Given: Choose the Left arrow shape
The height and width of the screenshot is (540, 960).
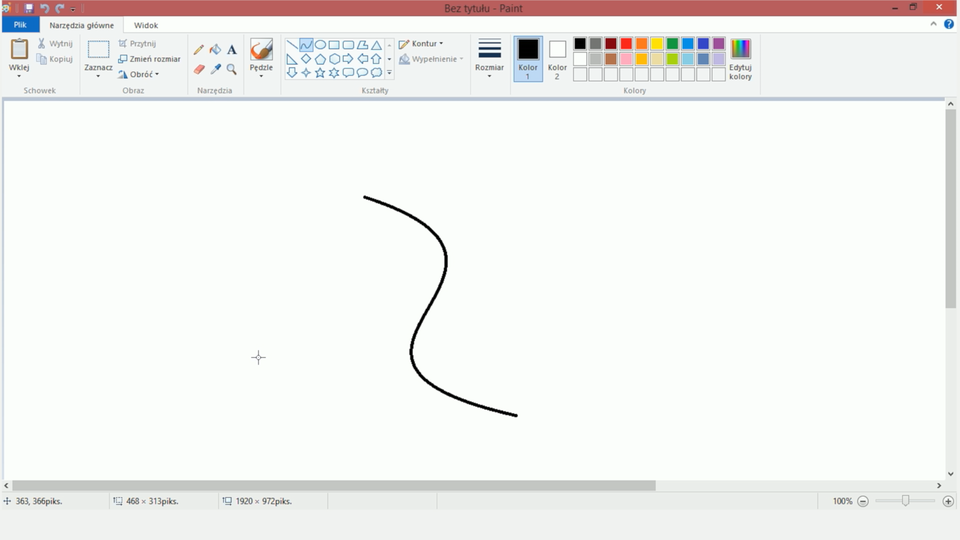Looking at the screenshot, I should (x=362, y=59).
